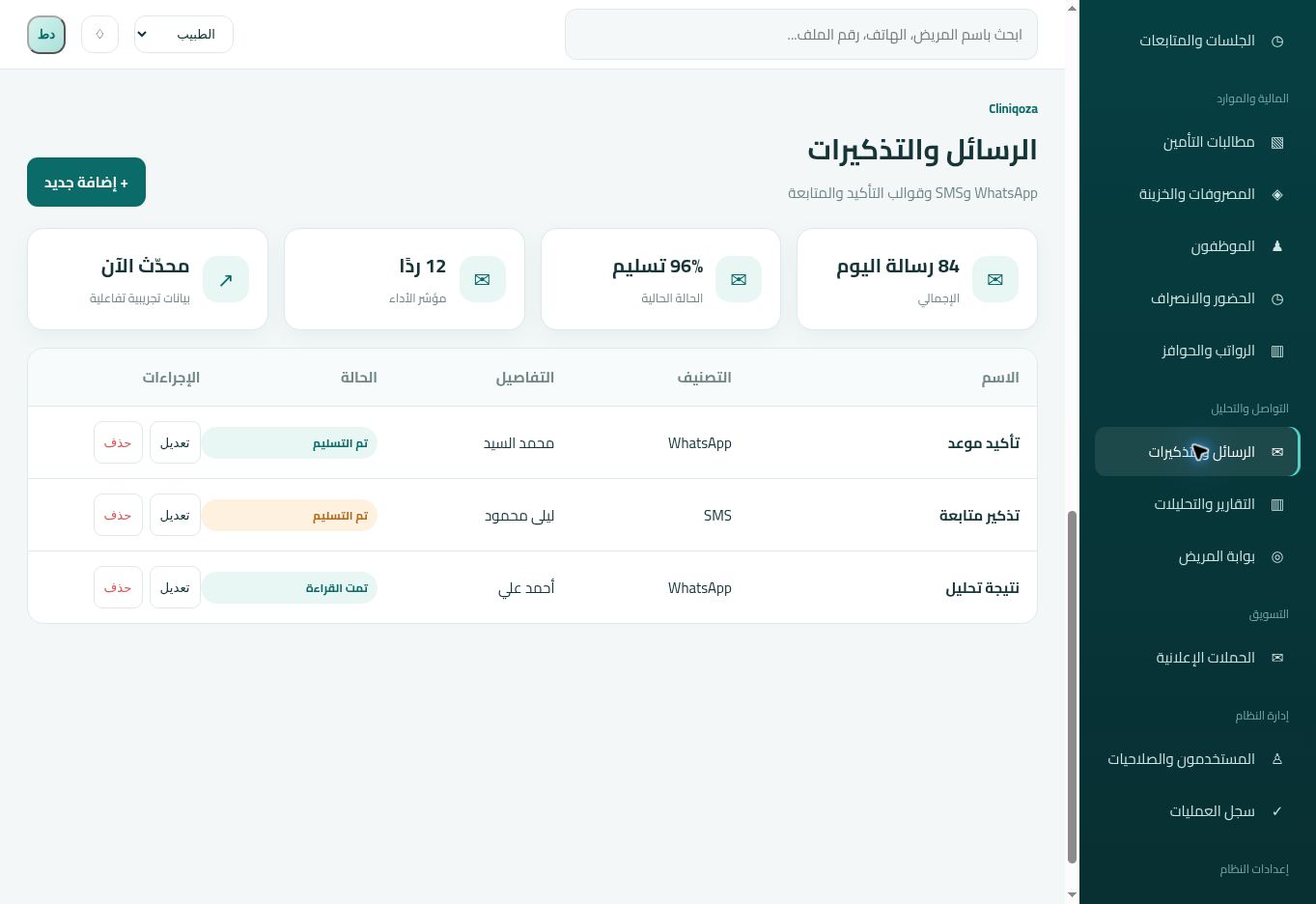
Task: Click تعديل in the تذكير متابعة row
Action: [175, 515]
